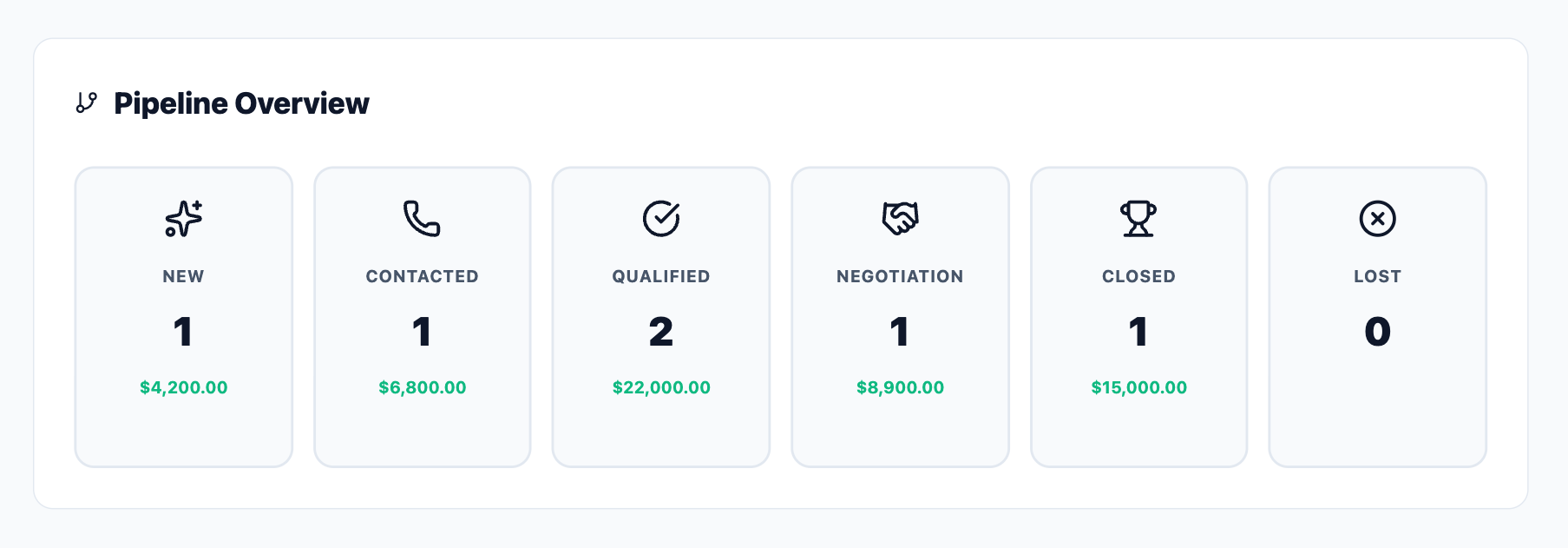Click the X circle icon for Lost
The image size is (1568, 548).
(x=1377, y=219)
